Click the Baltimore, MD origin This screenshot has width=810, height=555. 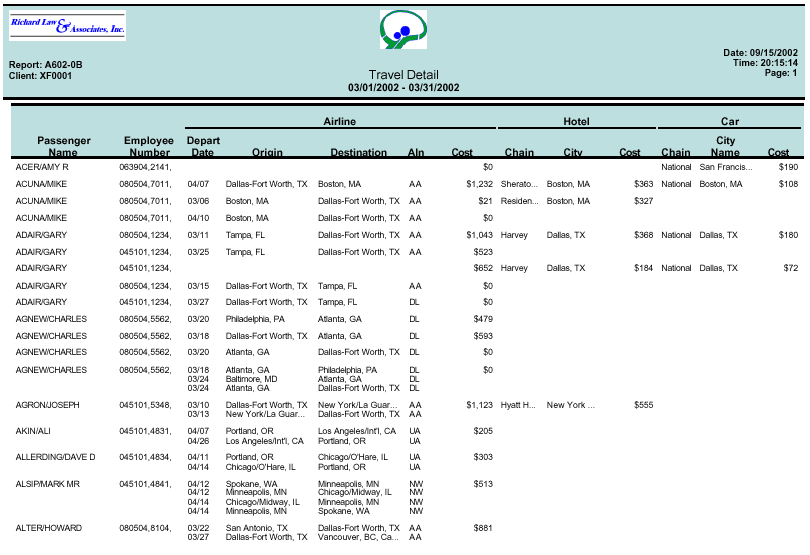(252, 379)
